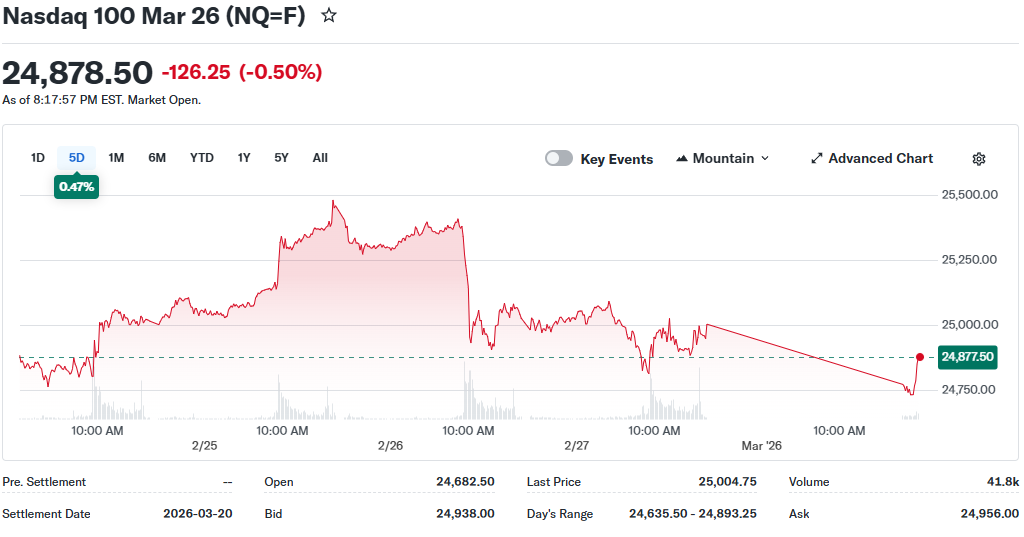This screenshot has height=537, width=1024.
Task: Click the 25,000.00 y-axis label
Action: 969,325
